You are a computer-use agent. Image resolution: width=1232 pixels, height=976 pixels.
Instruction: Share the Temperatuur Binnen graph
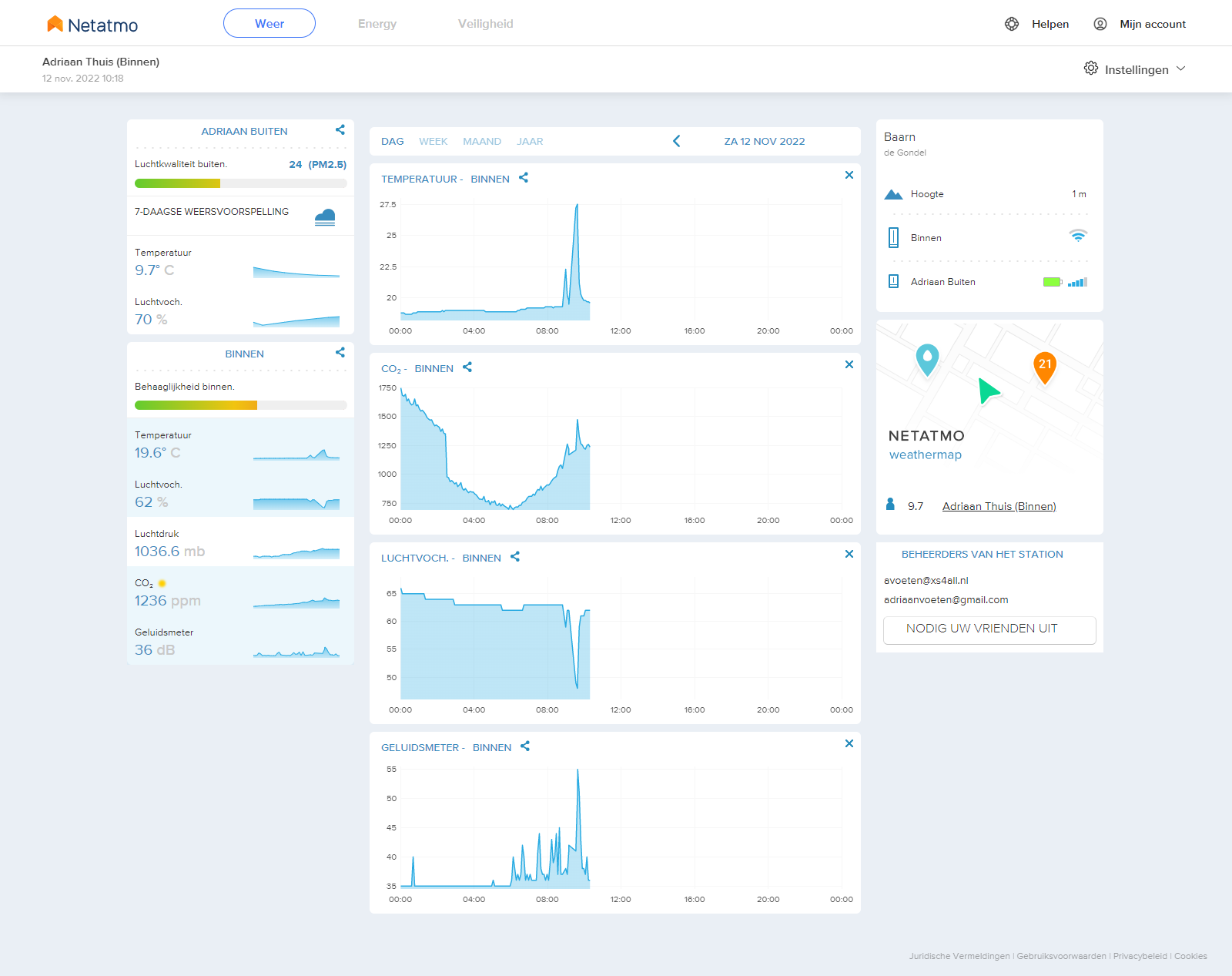[524, 178]
